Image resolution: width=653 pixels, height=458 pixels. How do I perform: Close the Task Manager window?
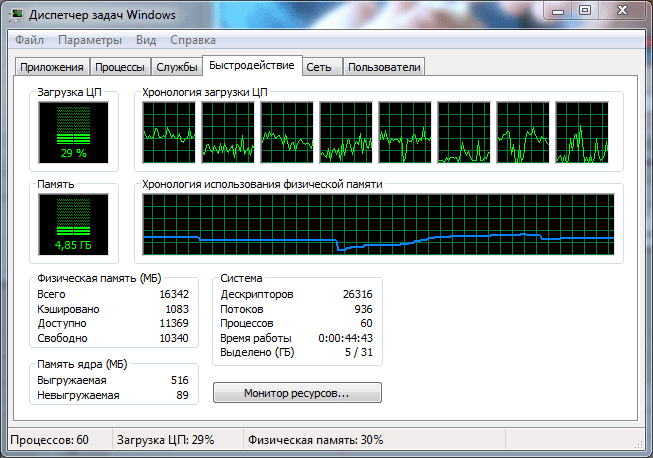622,10
